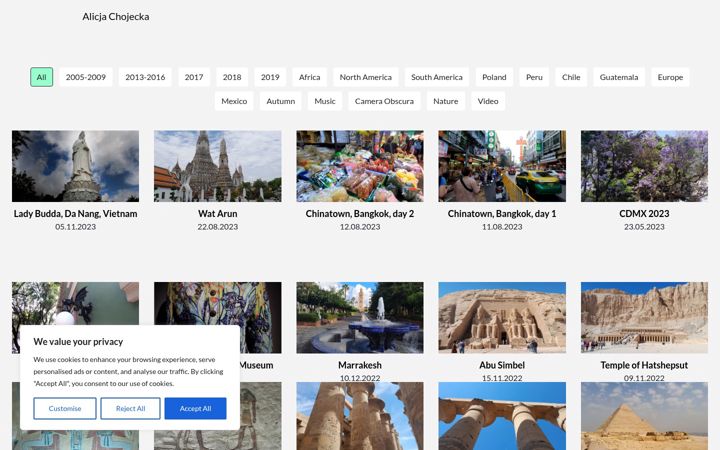Viewport: 720px width, 450px height.
Task: Show South America galleries
Action: [x=437, y=77]
